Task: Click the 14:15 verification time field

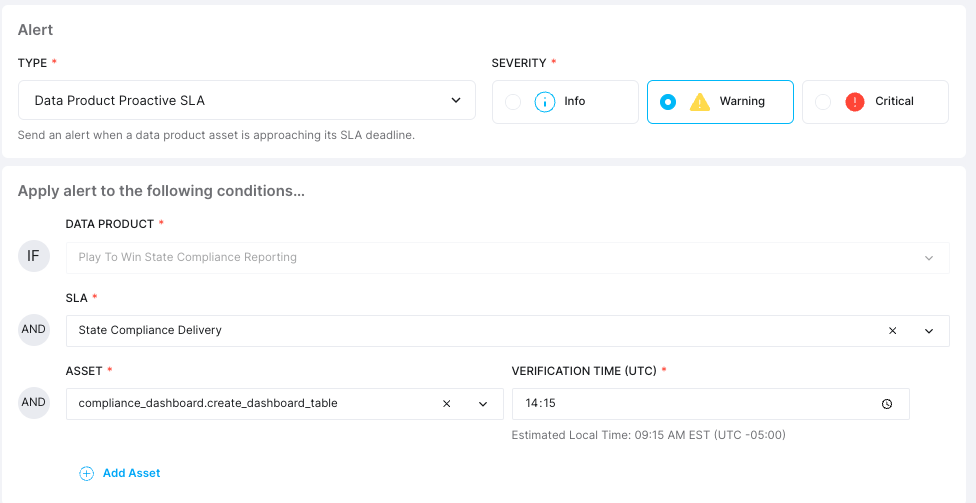Action: click(690, 404)
